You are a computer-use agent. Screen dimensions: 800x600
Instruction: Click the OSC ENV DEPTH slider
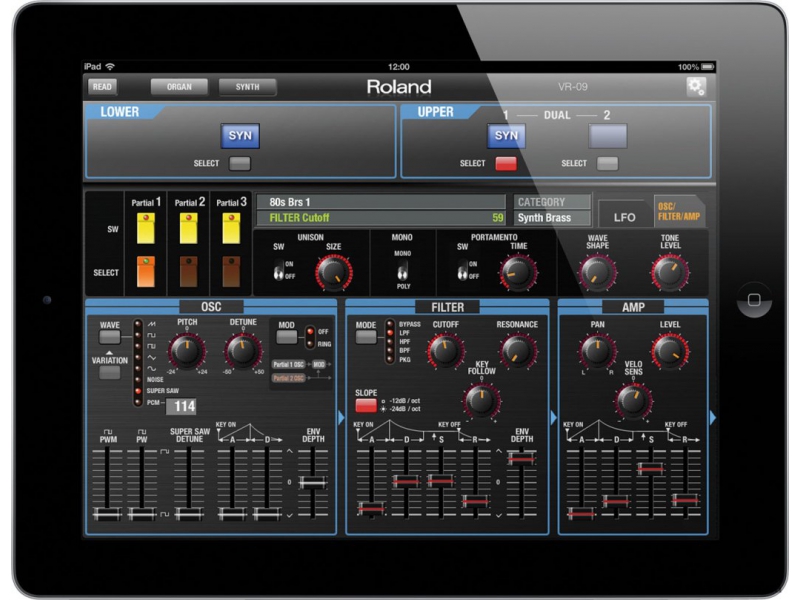pyautogui.click(x=313, y=484)
